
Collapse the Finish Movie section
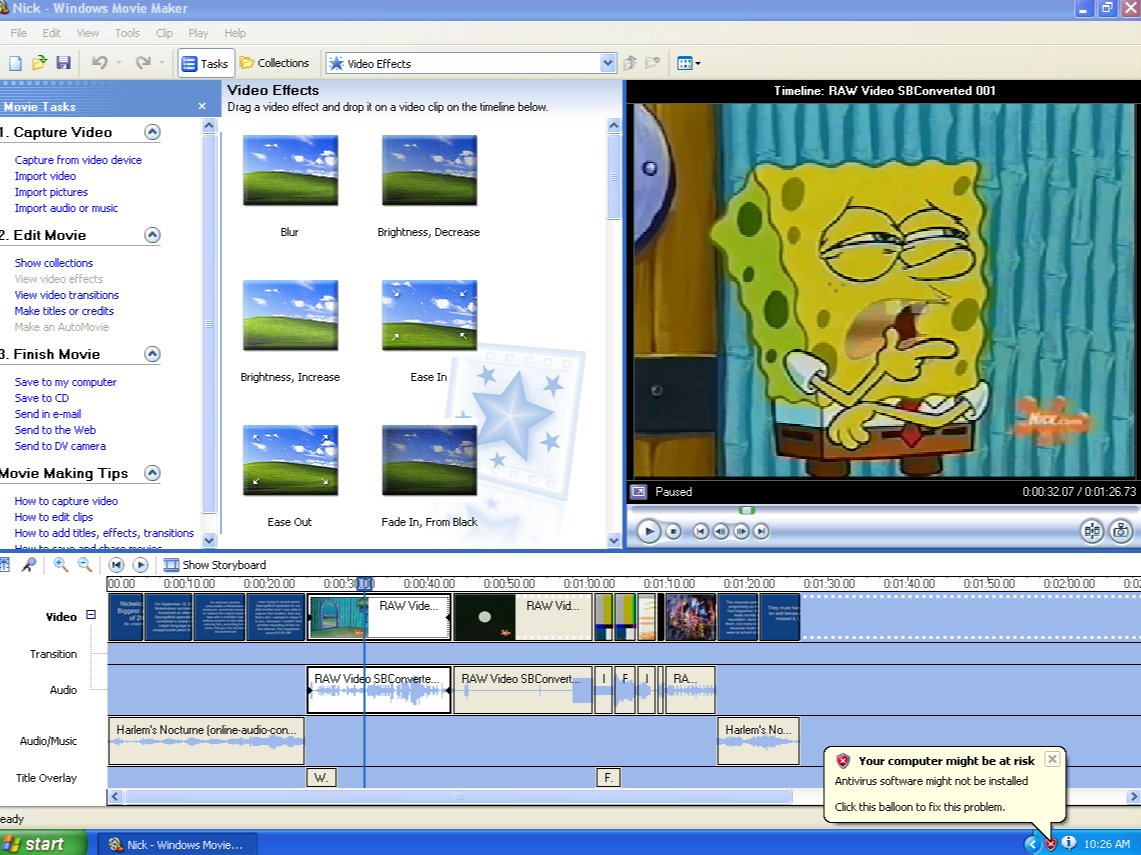[152, 354]
